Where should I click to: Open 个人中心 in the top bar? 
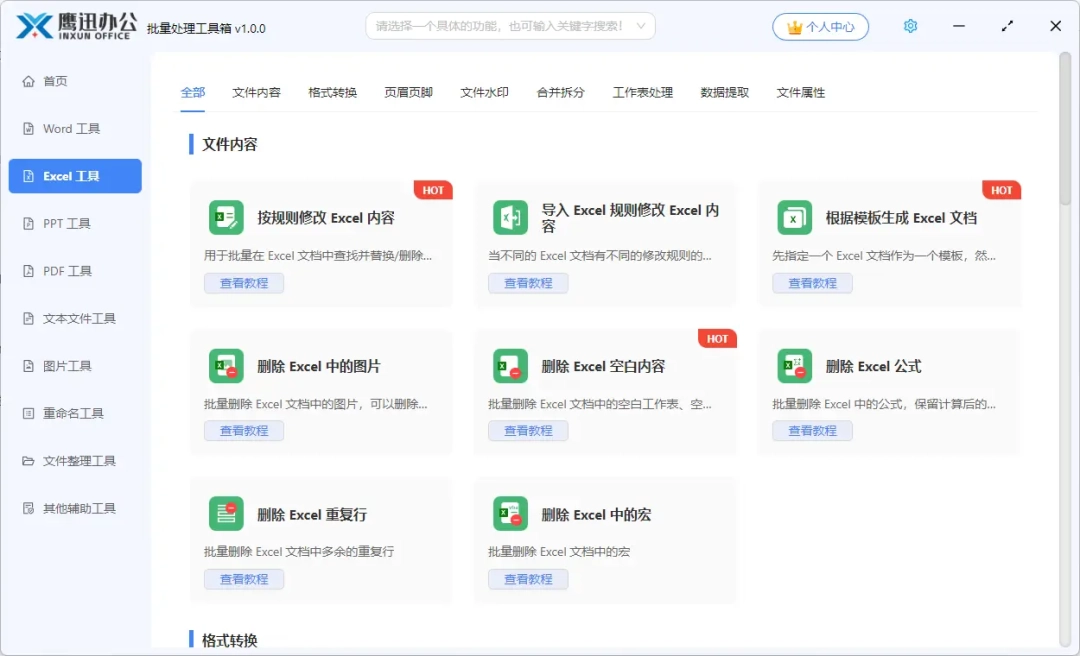(x=820, y=26)
